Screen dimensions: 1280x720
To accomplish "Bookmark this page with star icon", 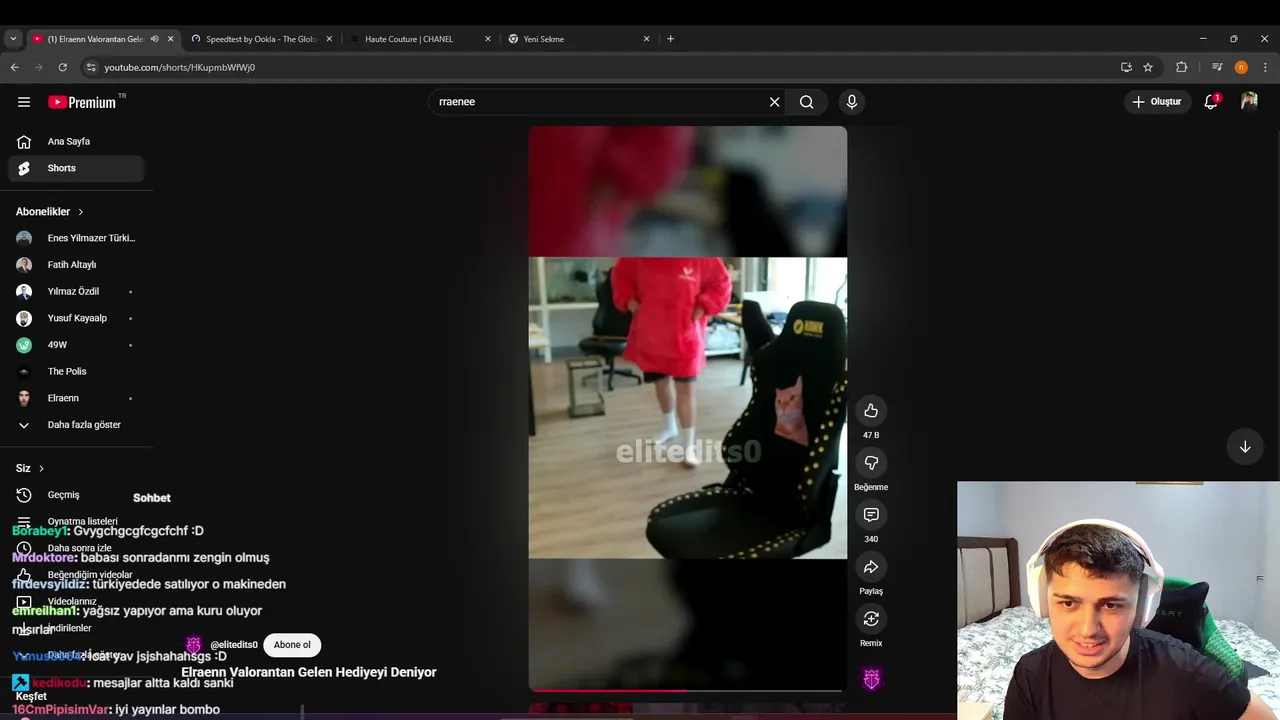I will tap(1148, 67).
